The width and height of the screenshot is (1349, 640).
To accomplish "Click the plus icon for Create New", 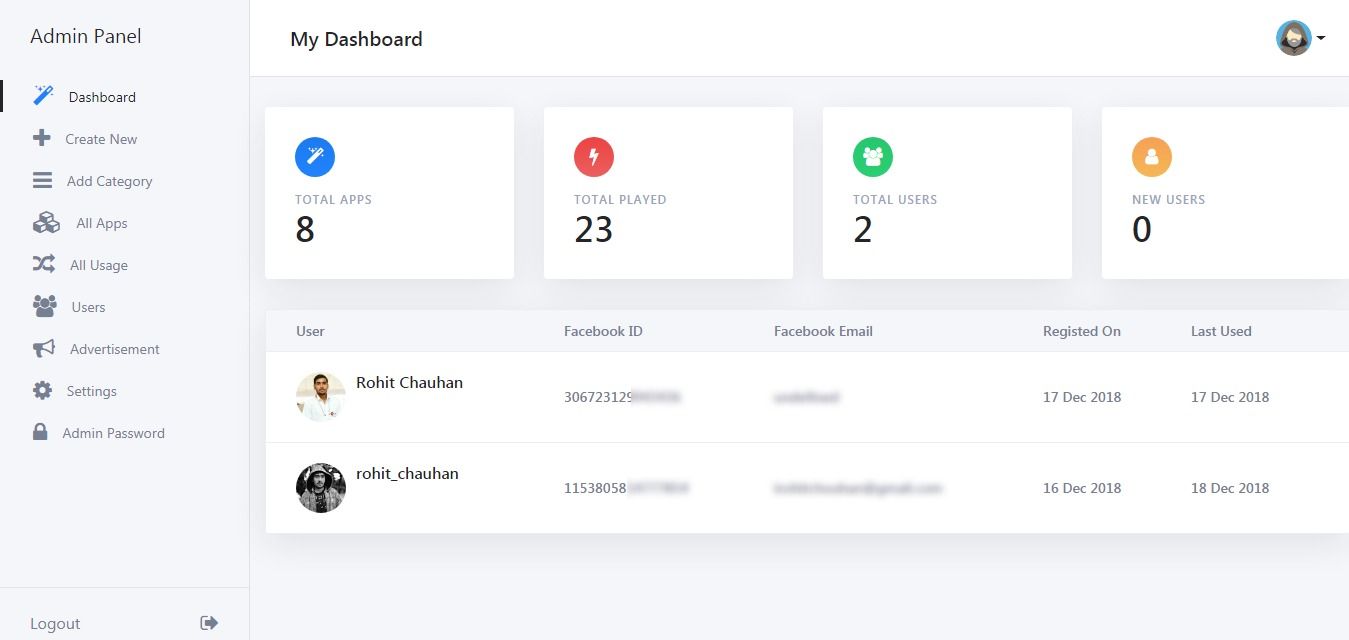I will 42,138.
